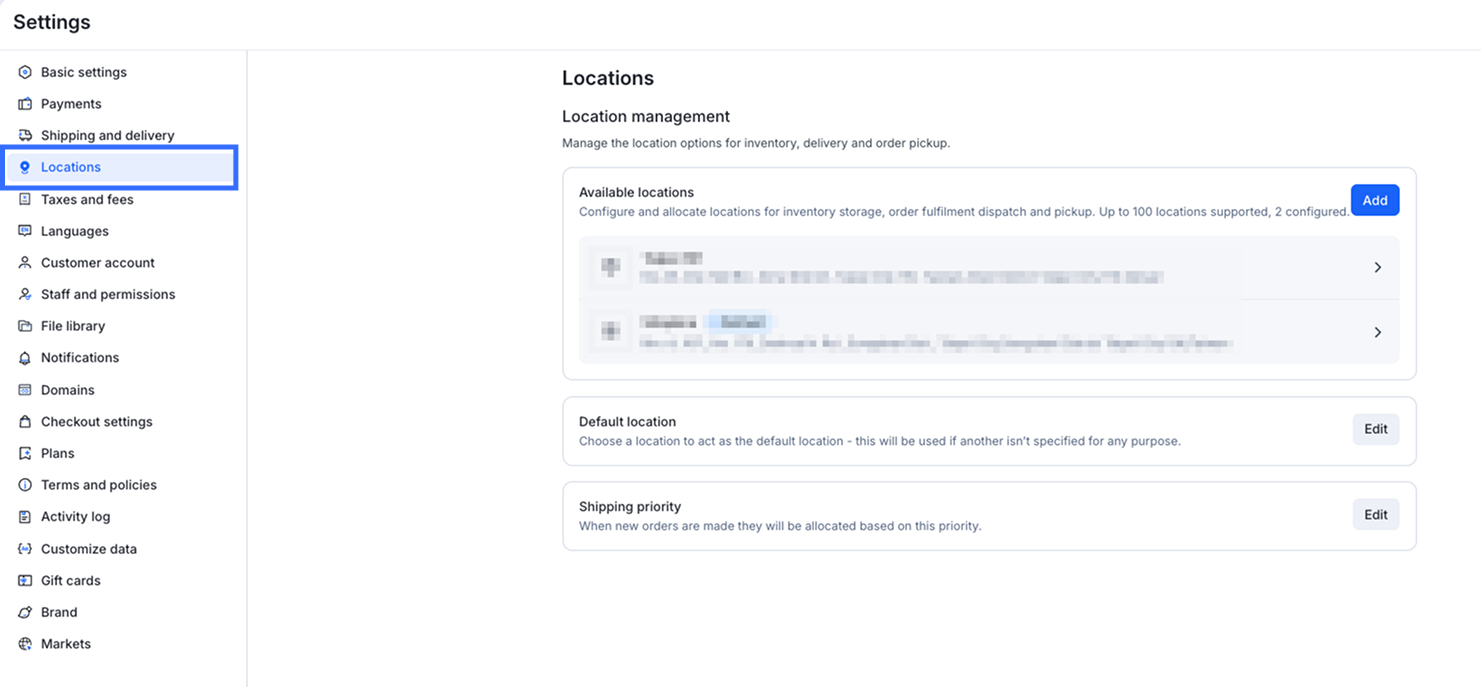Edit the Default location
Image resolution: width=1481 pixels, height=688 pixels.
pos(1375,429)
